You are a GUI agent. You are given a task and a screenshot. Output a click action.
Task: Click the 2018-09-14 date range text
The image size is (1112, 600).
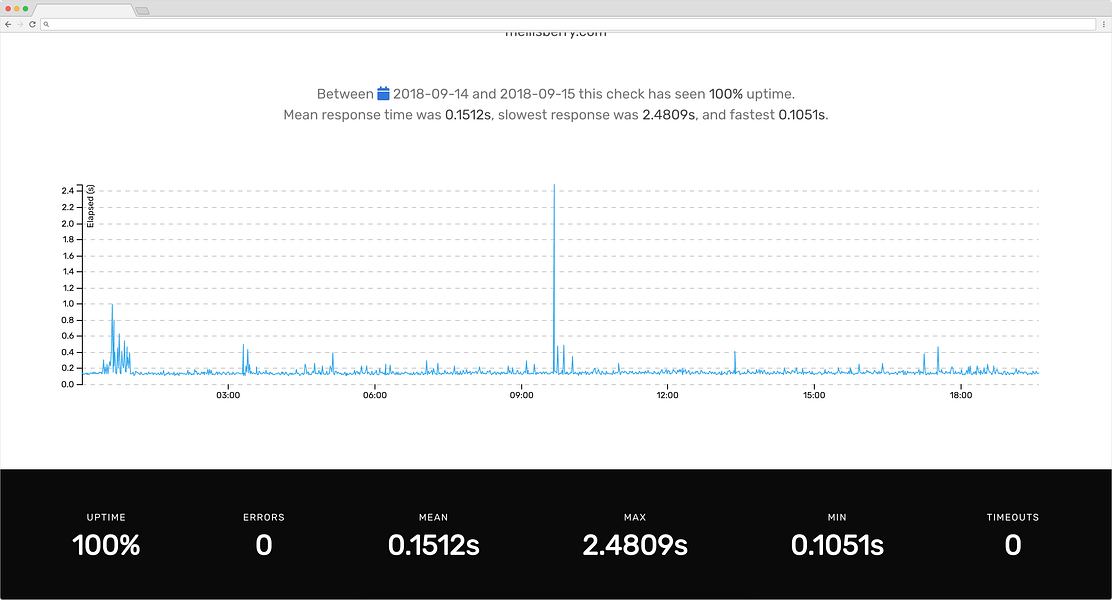430,94
